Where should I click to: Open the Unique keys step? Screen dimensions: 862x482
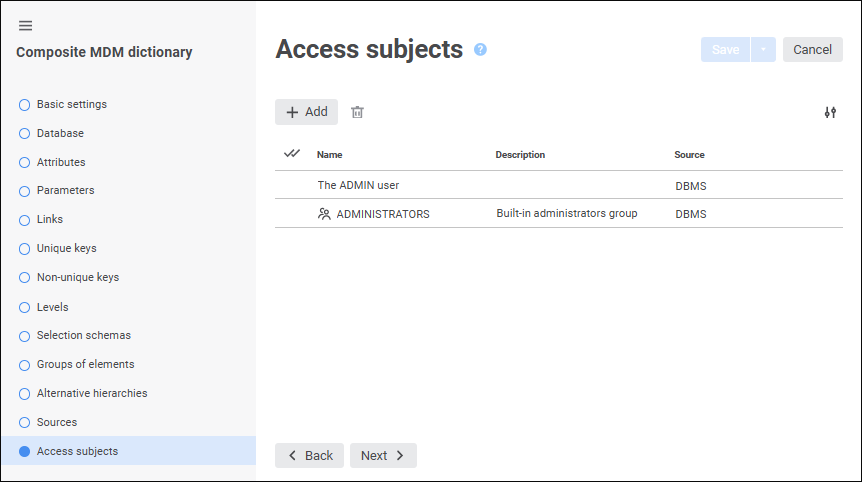(x=66, y=248)
